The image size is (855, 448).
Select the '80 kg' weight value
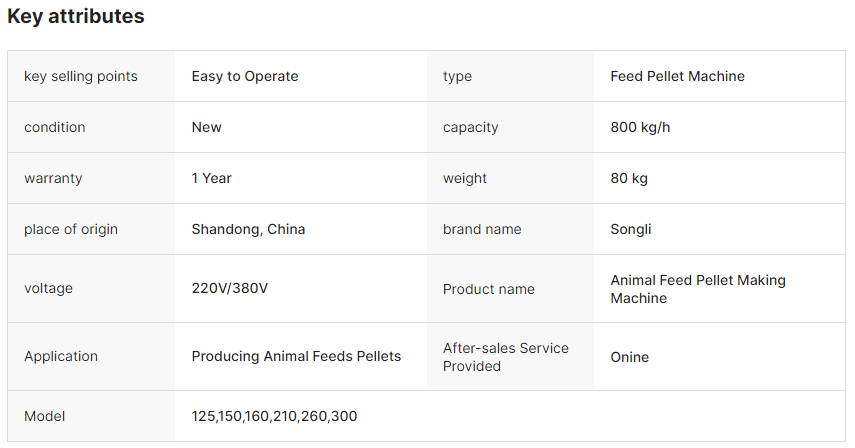pyautogui.click(x=629, y=178)
